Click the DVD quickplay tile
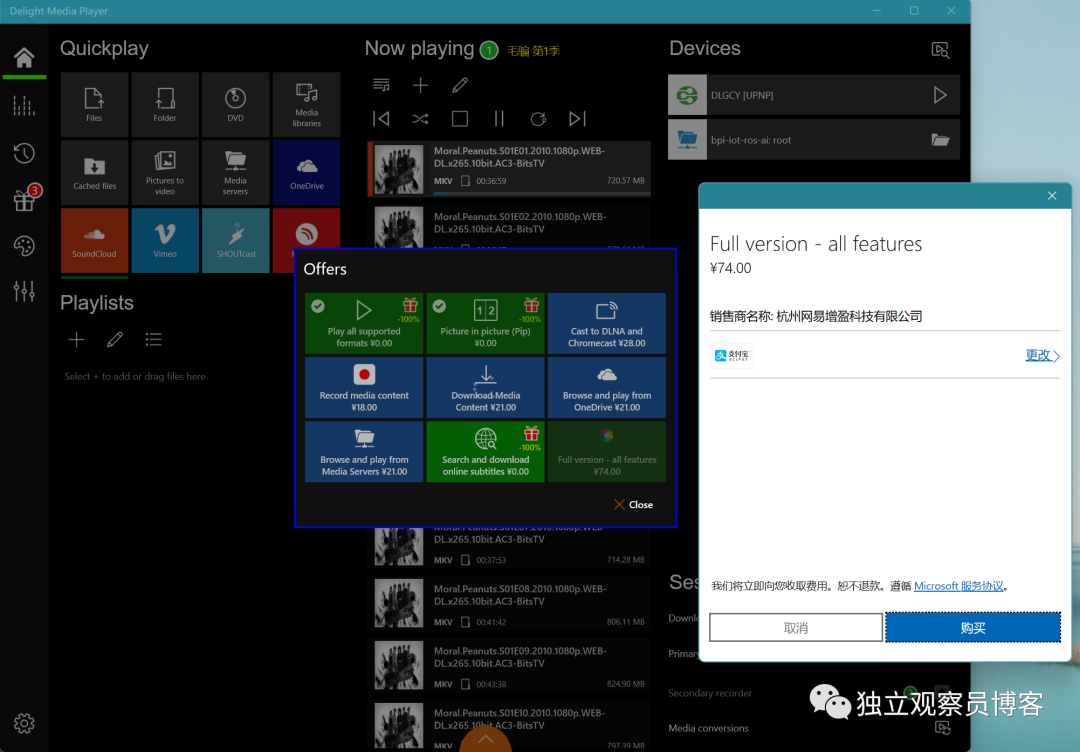Image resolution: width=1080 pixels, height=752 pixels. [x=236, y=105]
